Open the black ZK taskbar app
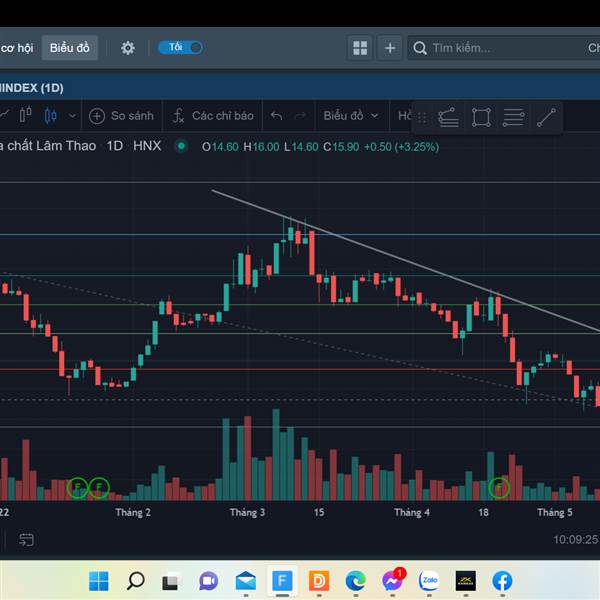600x600 pixels. (x=466, y=581)
